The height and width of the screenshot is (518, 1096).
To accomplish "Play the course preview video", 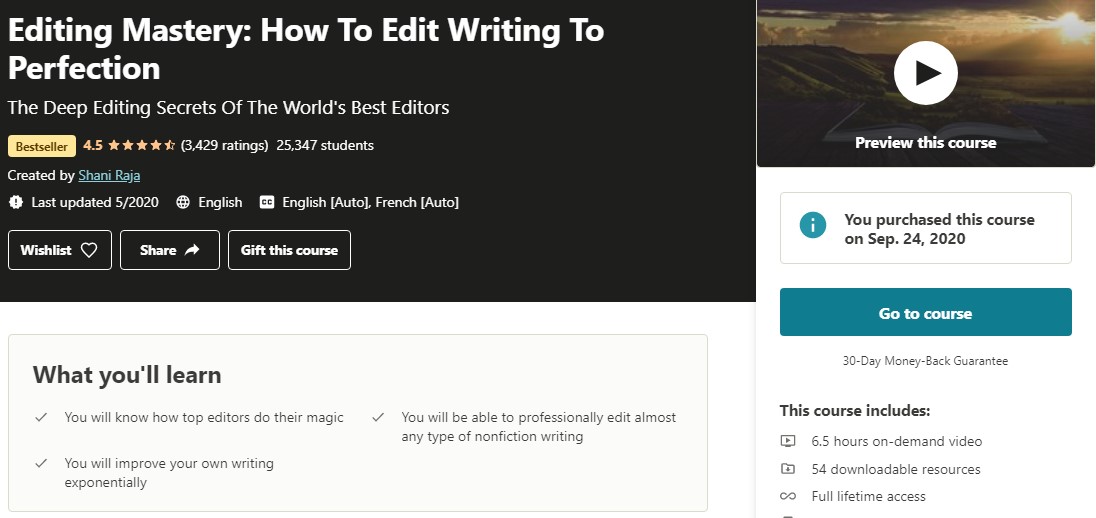I will [x=925, y=73].
